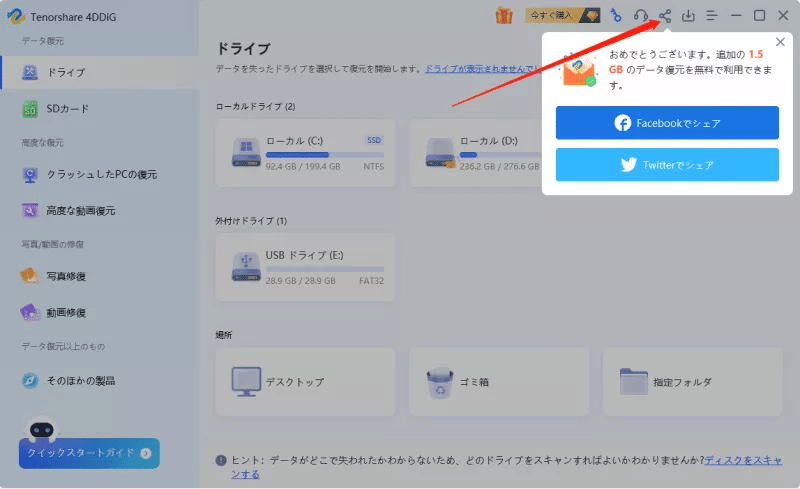
Task: Click the envelope reward icon in popup
Action: (x=579, y=70)
